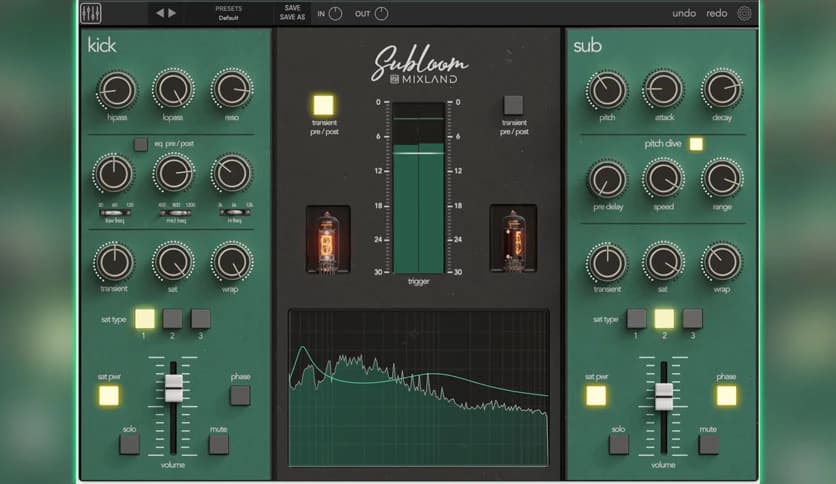Click the sub wrap knob
Viewport: 836px width, 484px height.
pyautogui.click(x=722, y=262)
